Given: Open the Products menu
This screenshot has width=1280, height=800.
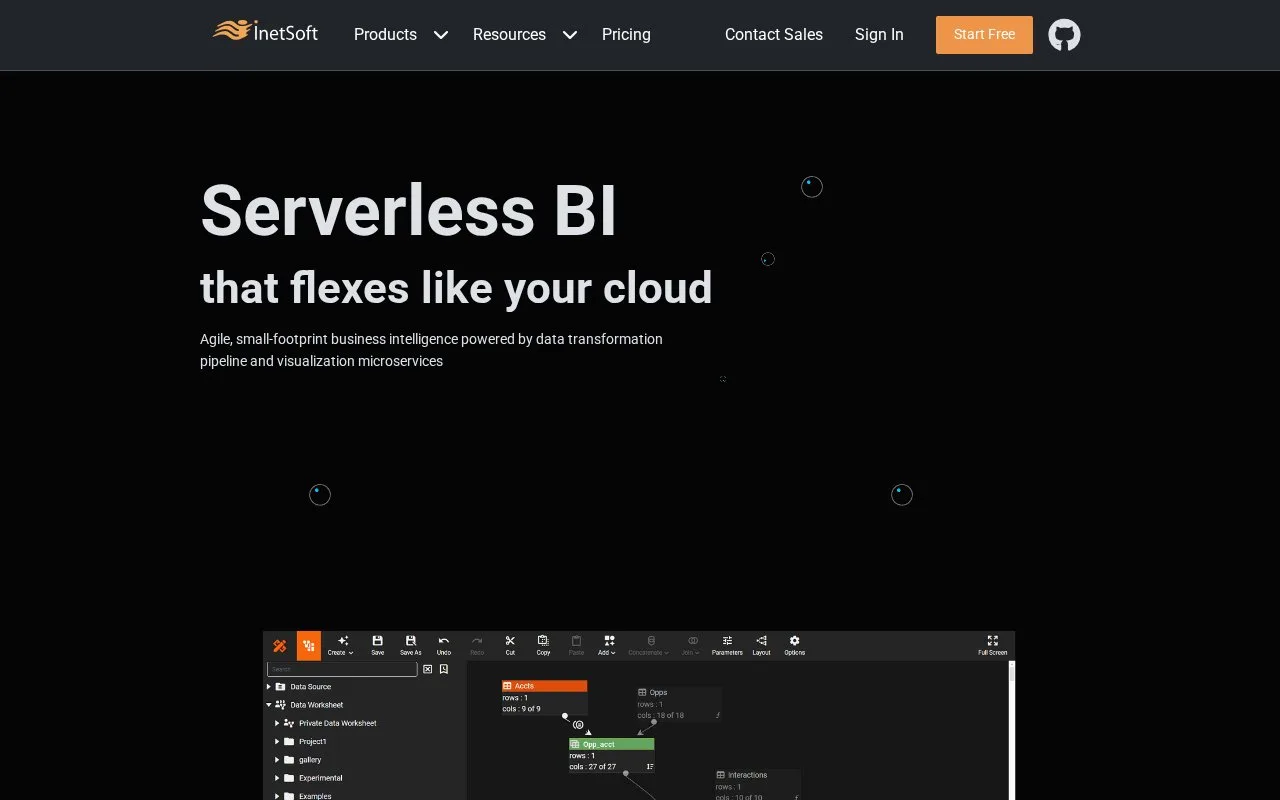Looking at the screenshot, I should pyautogui.click(x=385, y=34).
